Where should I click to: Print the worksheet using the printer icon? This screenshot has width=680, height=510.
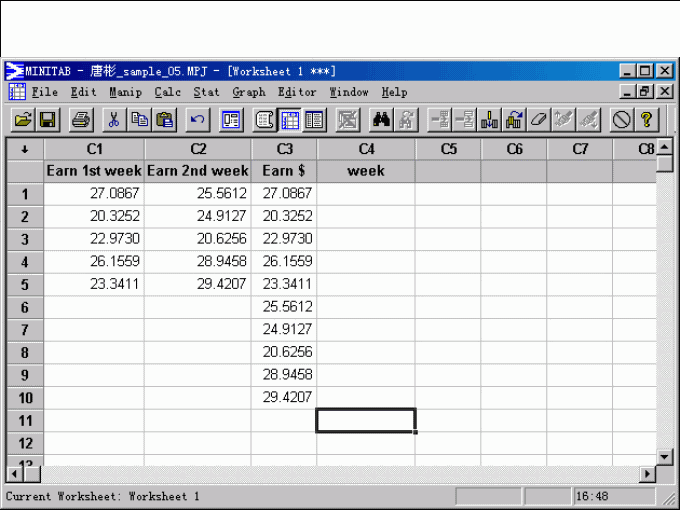pyautogui.click(x=81, y=120)
